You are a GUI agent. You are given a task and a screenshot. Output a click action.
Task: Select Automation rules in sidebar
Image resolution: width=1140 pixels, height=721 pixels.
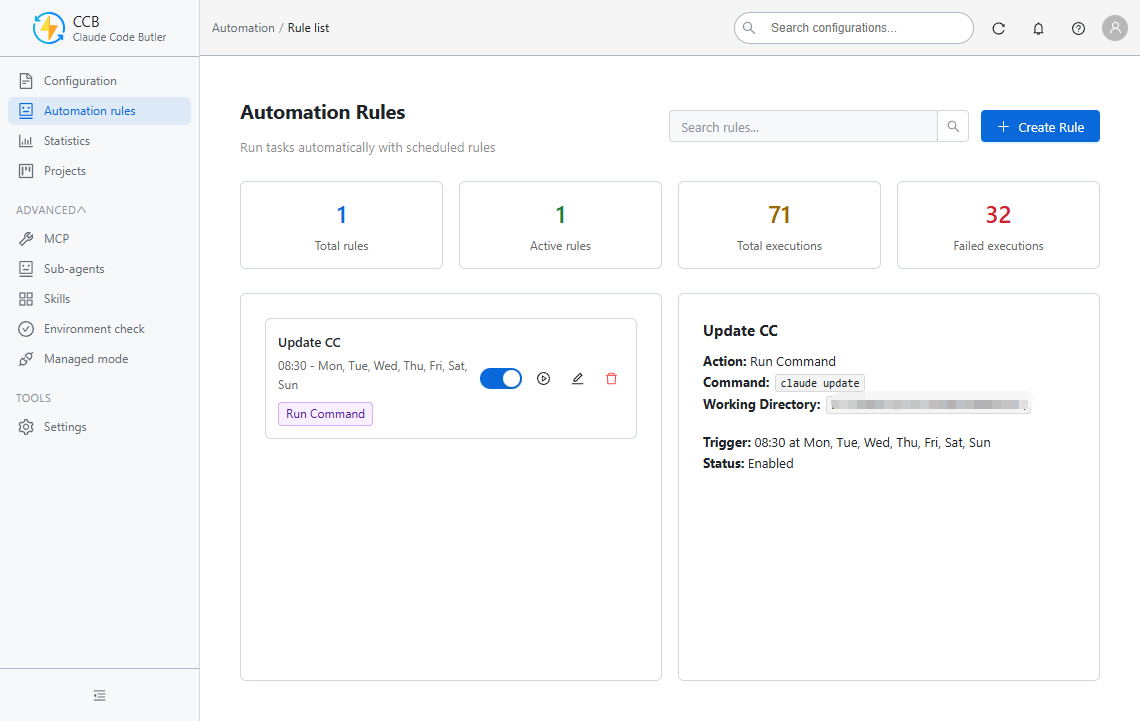[100, 110]
